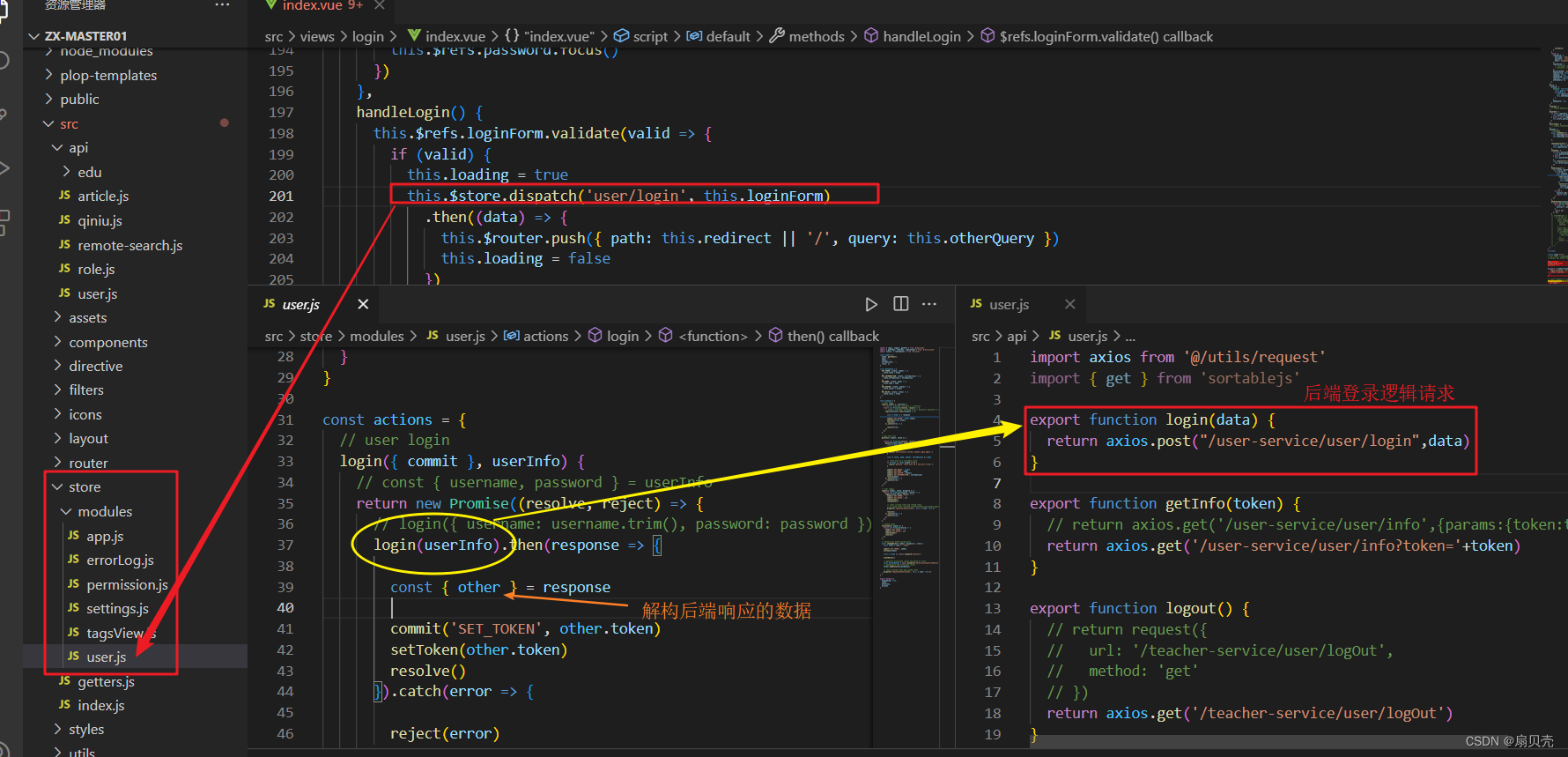Screen dimensions: 1568x757
Task: Collapse the src folder
Action: pyautogui.click(x=49, y=123)
